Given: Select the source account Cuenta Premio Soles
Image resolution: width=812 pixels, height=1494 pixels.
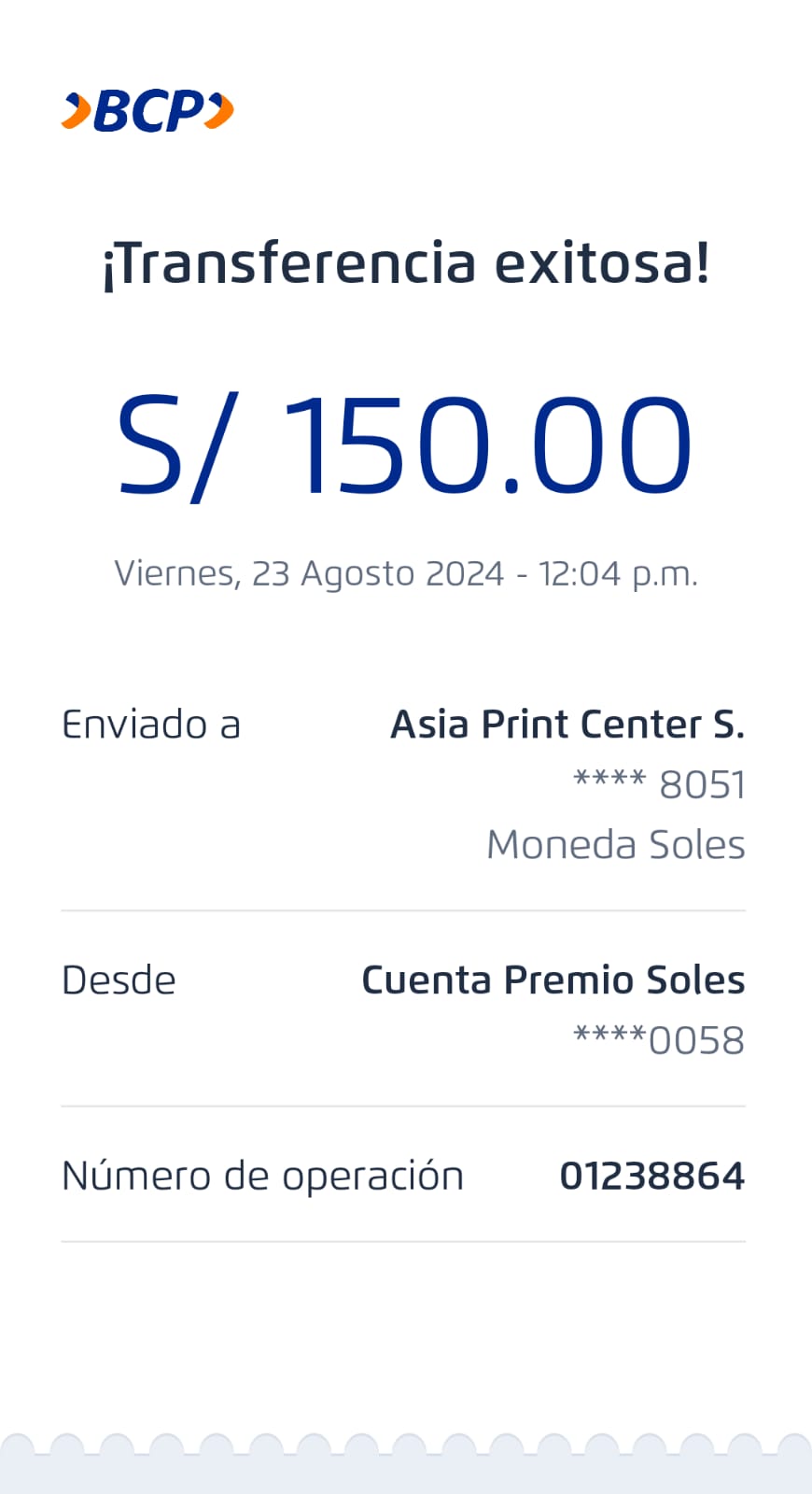Looking at the screenshot, I should coord(553,980).
